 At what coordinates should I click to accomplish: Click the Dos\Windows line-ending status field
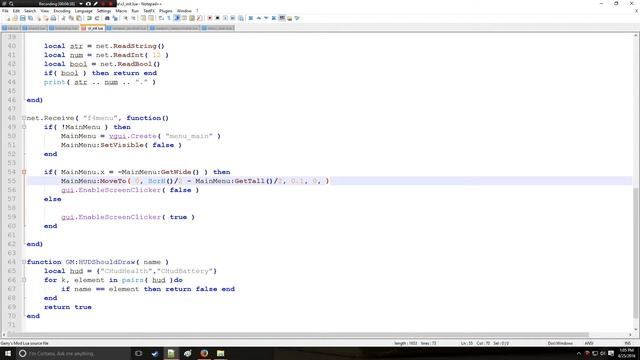pos(560,343)
